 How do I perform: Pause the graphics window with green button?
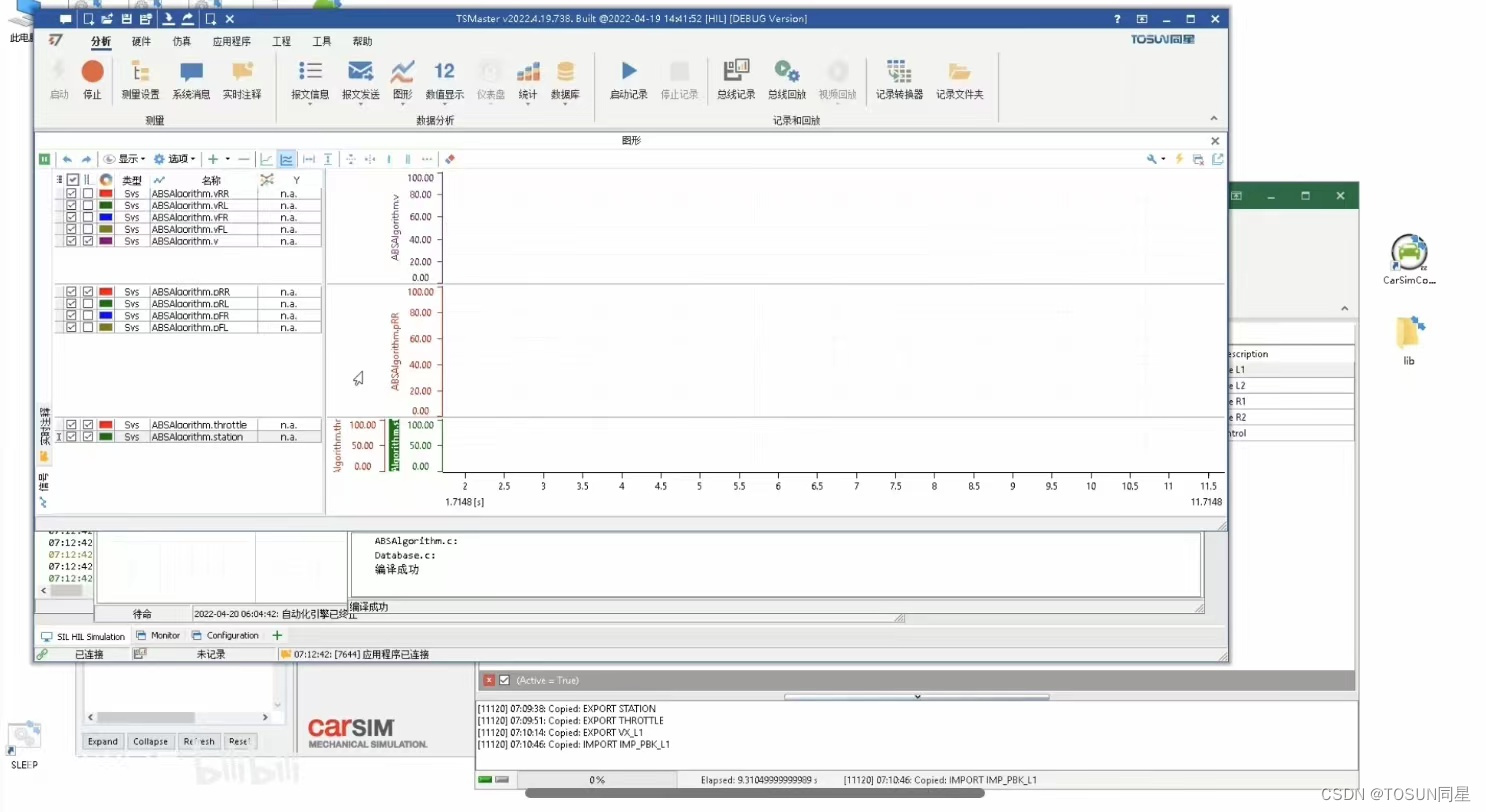(x=44, y=159)
